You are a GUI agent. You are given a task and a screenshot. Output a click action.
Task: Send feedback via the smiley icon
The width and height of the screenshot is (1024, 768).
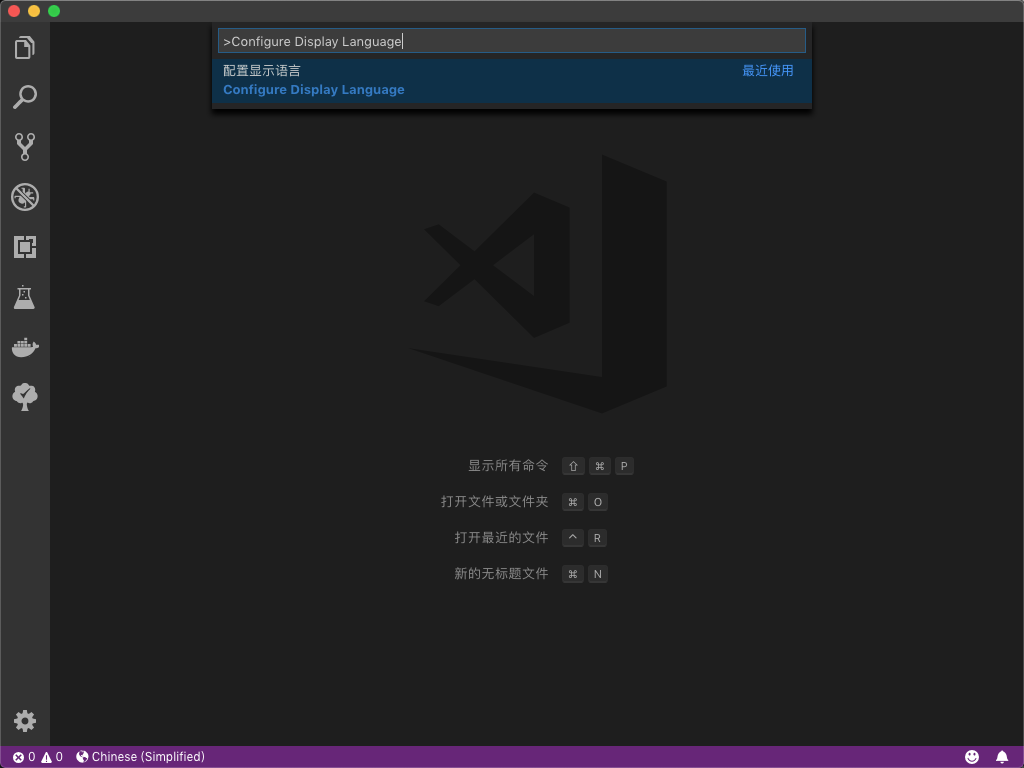coord(972,757)
